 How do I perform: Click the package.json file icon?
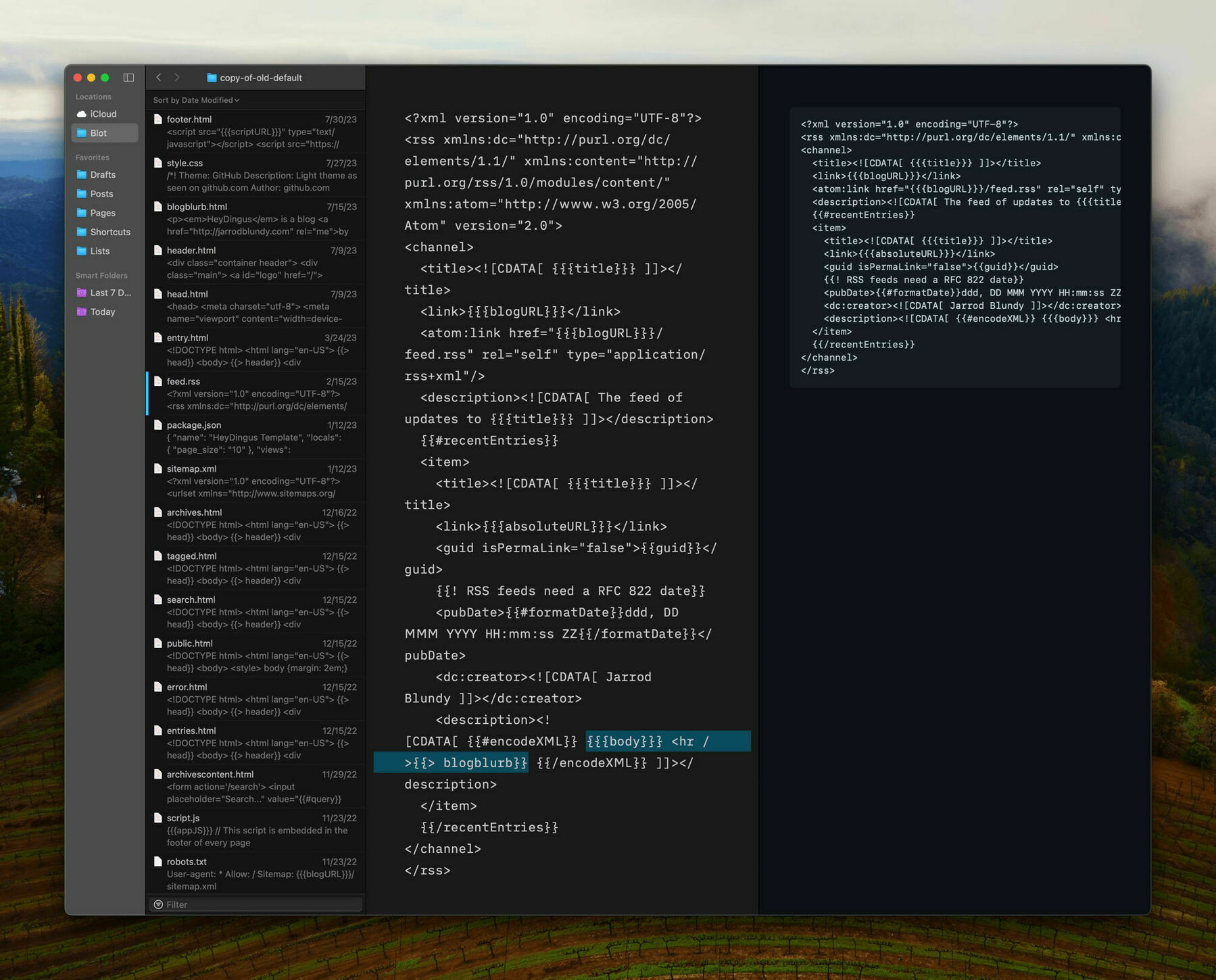coord(157,425)
